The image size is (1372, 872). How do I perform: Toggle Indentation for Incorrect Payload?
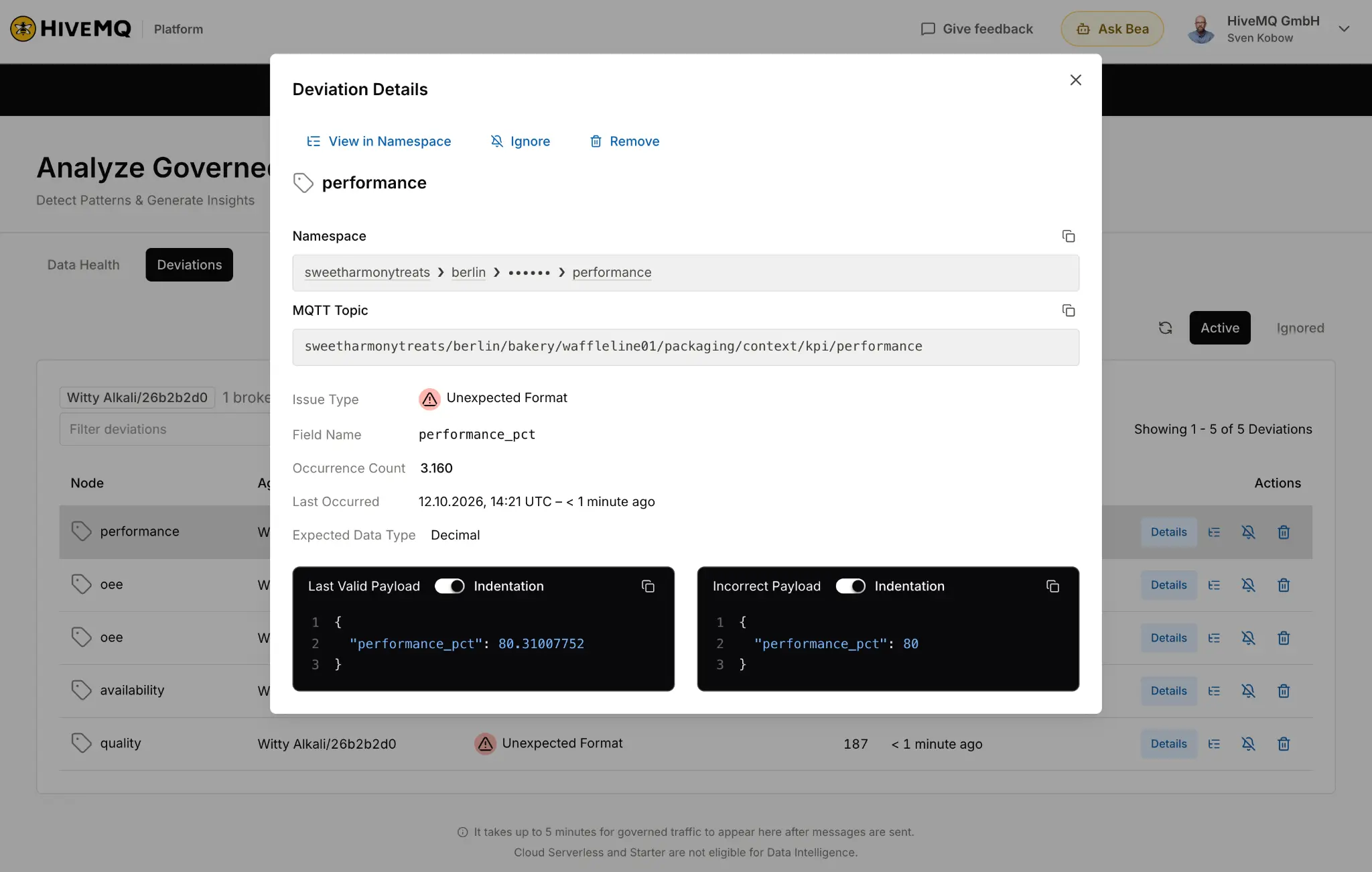[850, 586]
